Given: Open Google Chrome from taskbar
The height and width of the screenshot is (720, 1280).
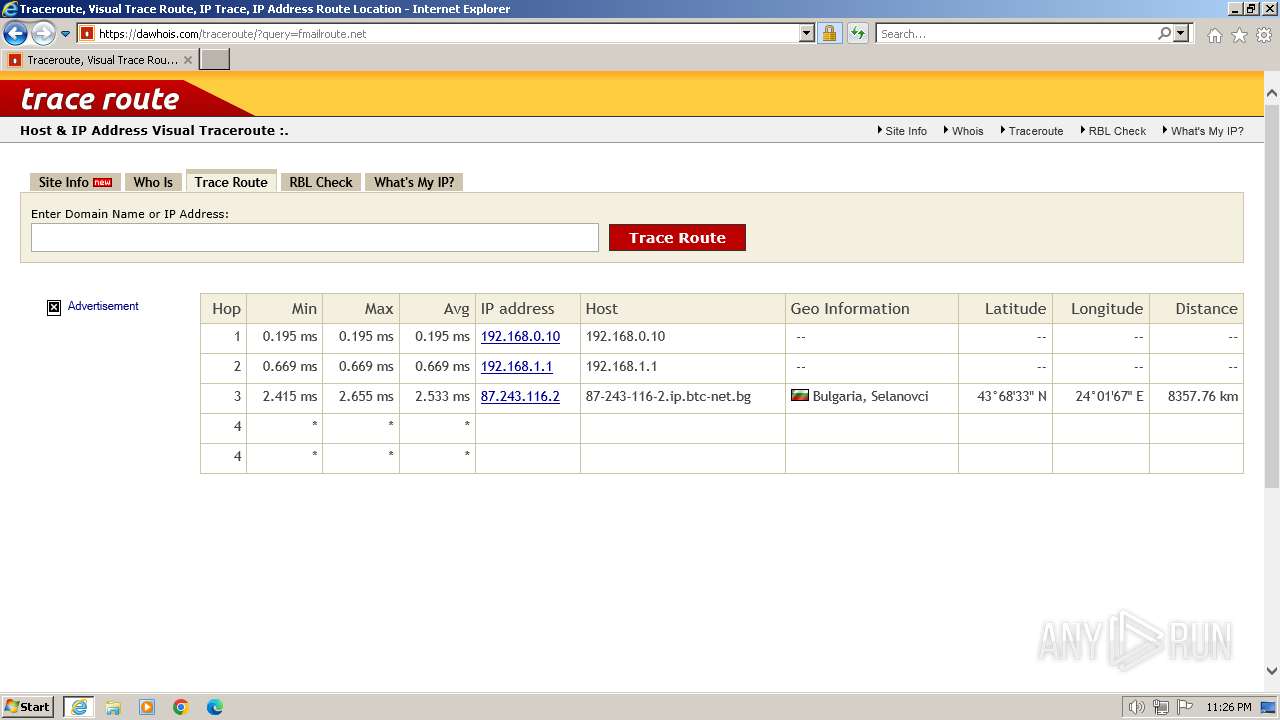Looking at the screenshot, I should [181, 707].
